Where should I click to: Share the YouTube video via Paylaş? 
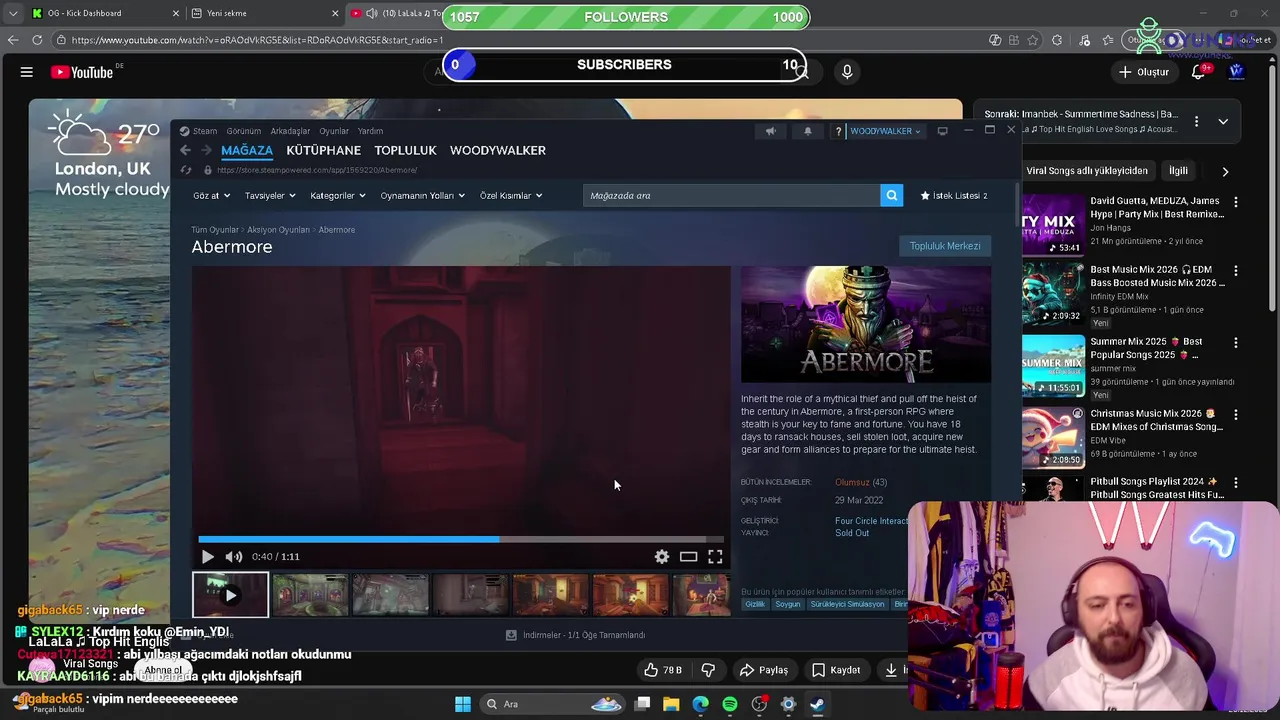[764, 670]
